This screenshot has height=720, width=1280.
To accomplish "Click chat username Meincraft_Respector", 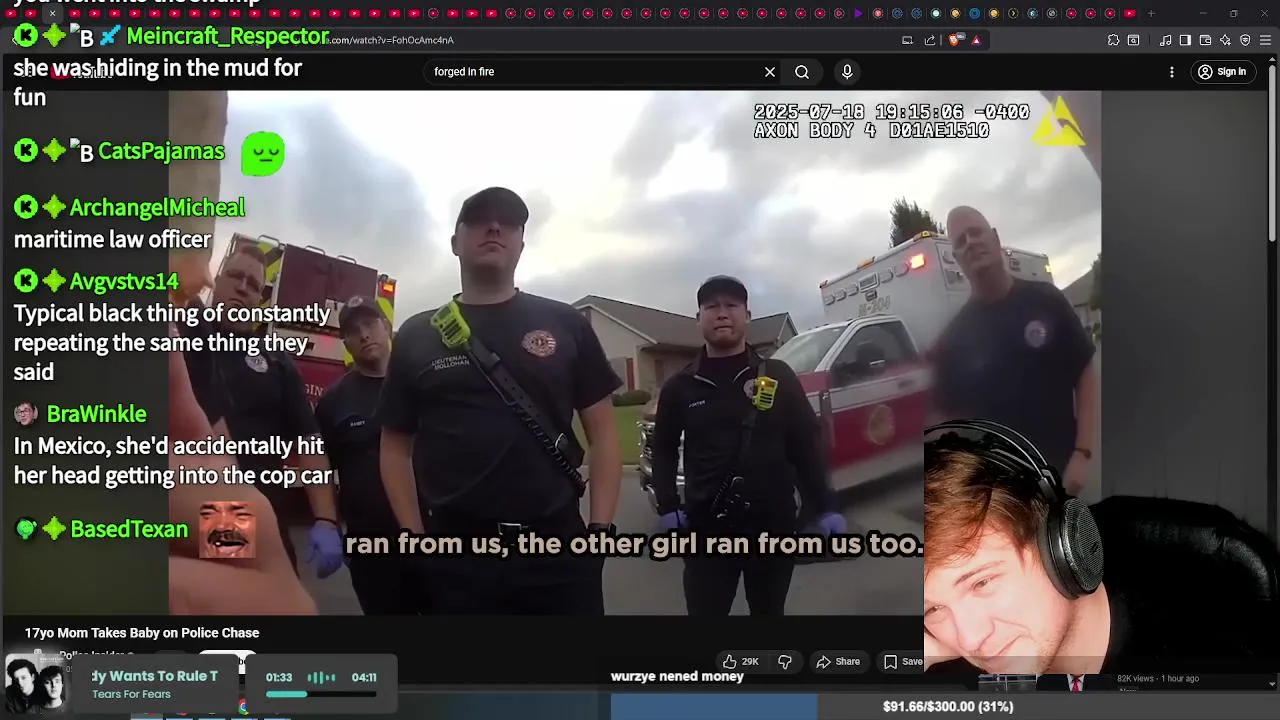I will (x=228, y=36).
